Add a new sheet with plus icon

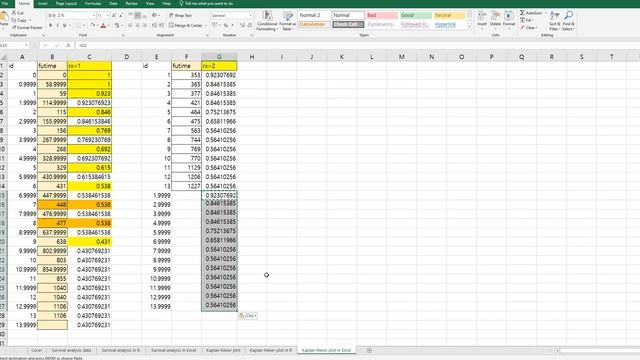point(369,350)
